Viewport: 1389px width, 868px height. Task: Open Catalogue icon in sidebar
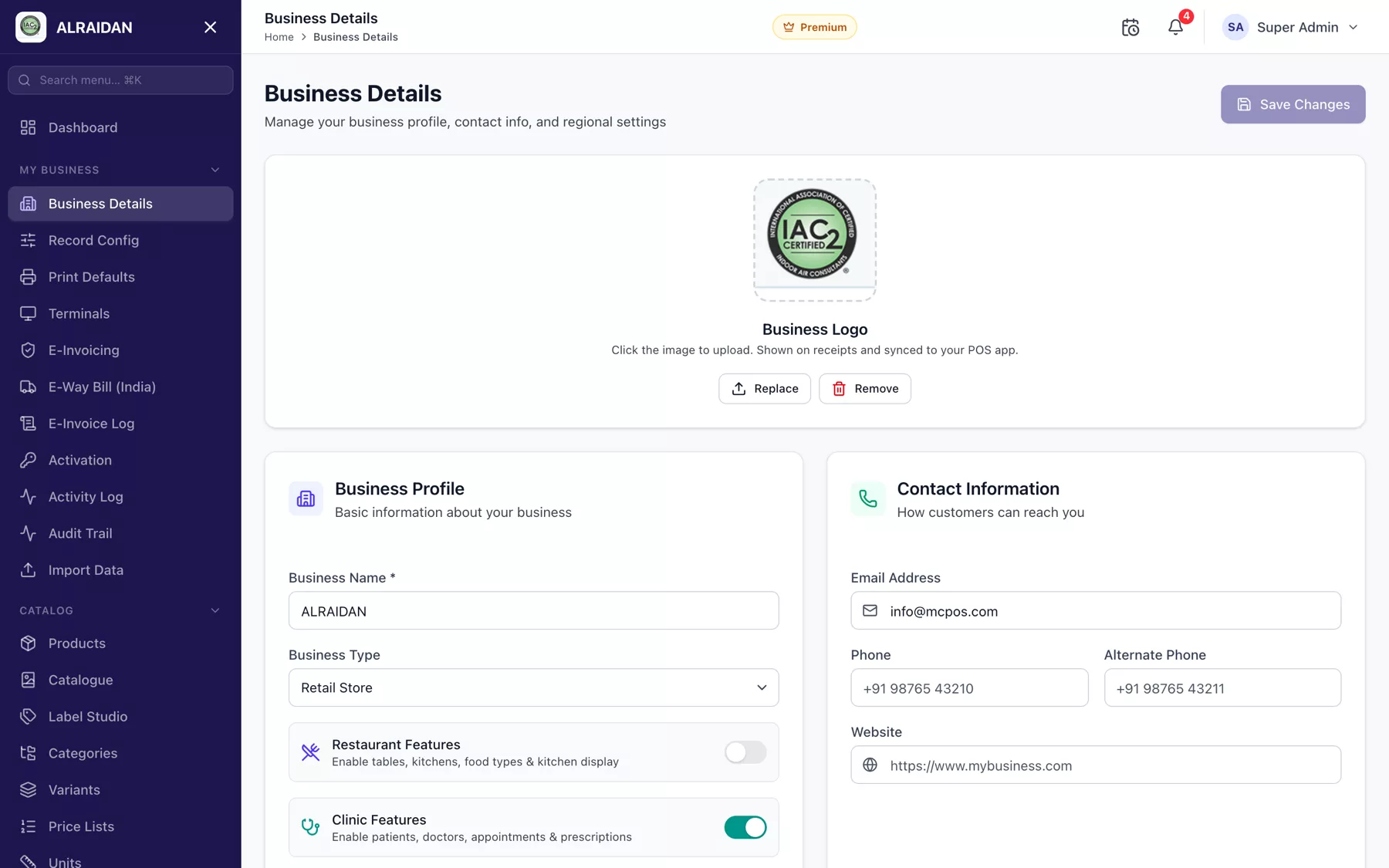click(29, 680)
